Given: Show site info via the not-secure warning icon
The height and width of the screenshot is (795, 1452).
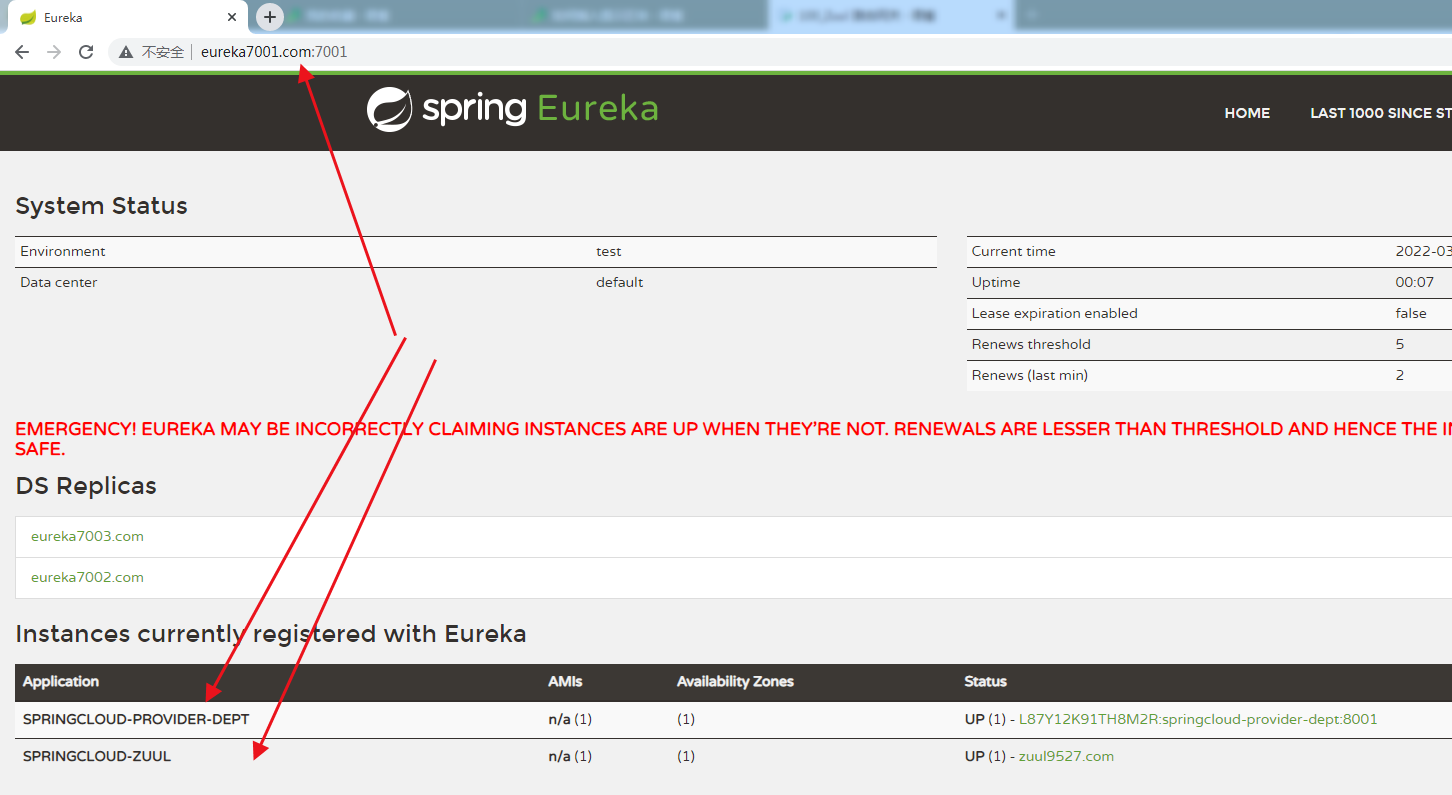Looking at the screenshot, I should point(126,52).
